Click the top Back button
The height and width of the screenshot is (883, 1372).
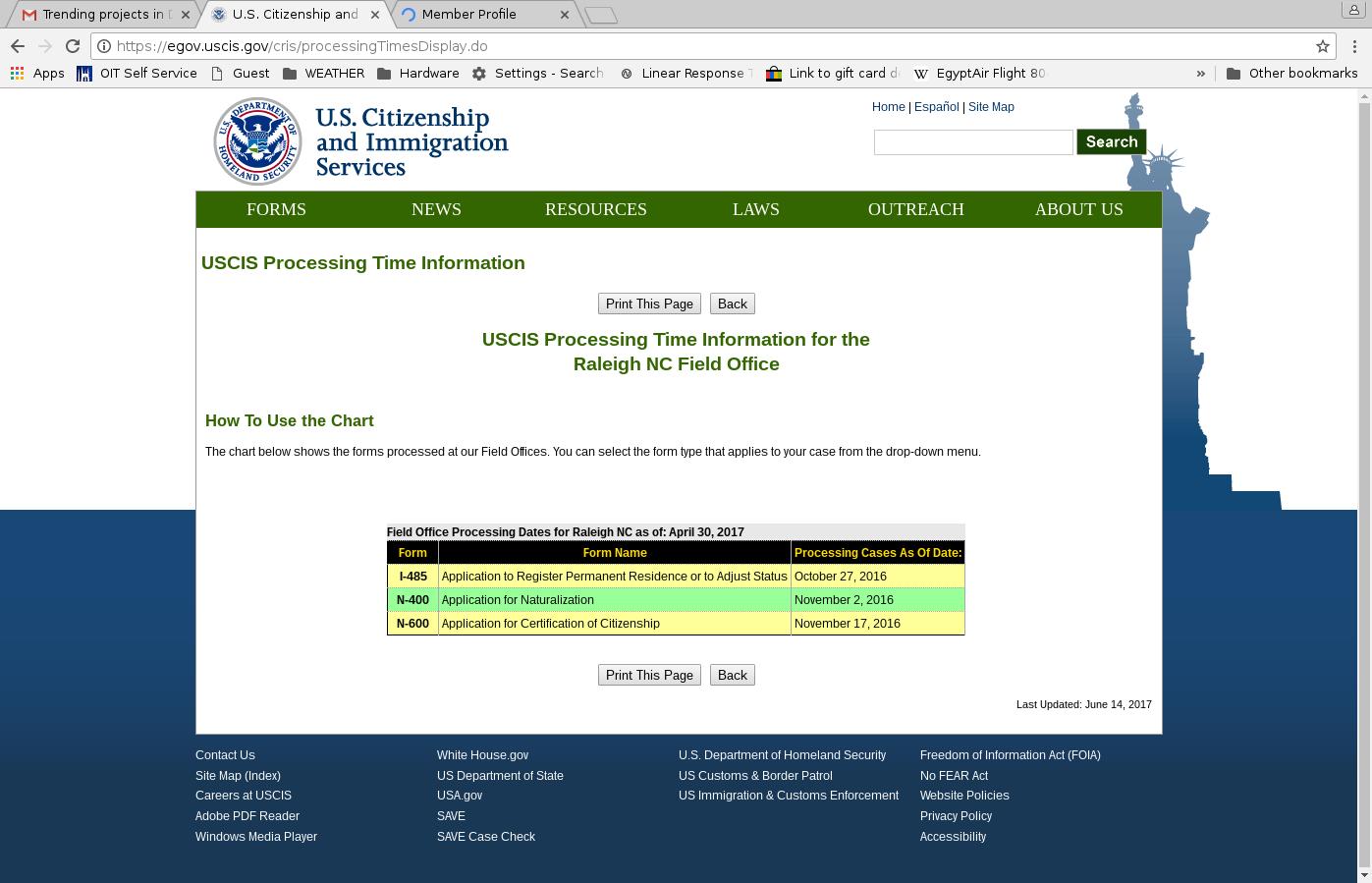coord(732,304)
